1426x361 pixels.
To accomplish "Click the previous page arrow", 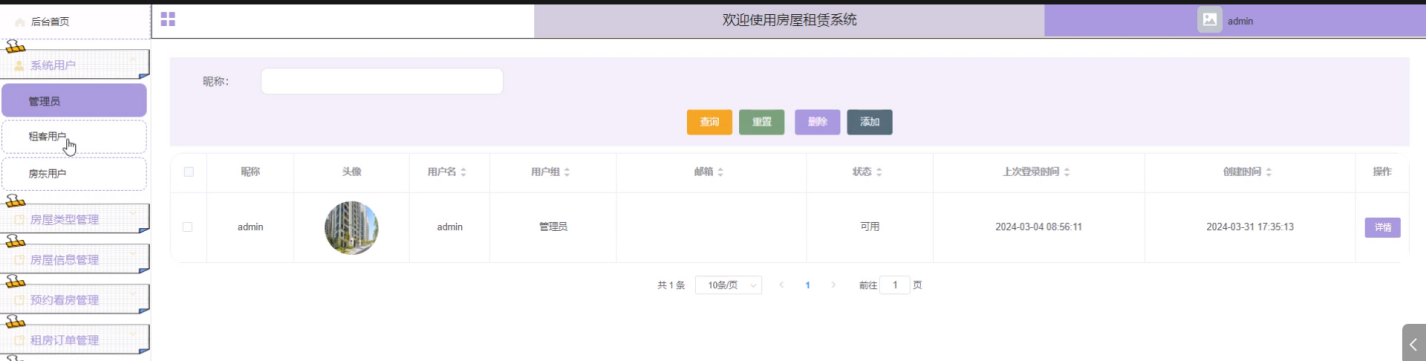I will pos(782,285).
